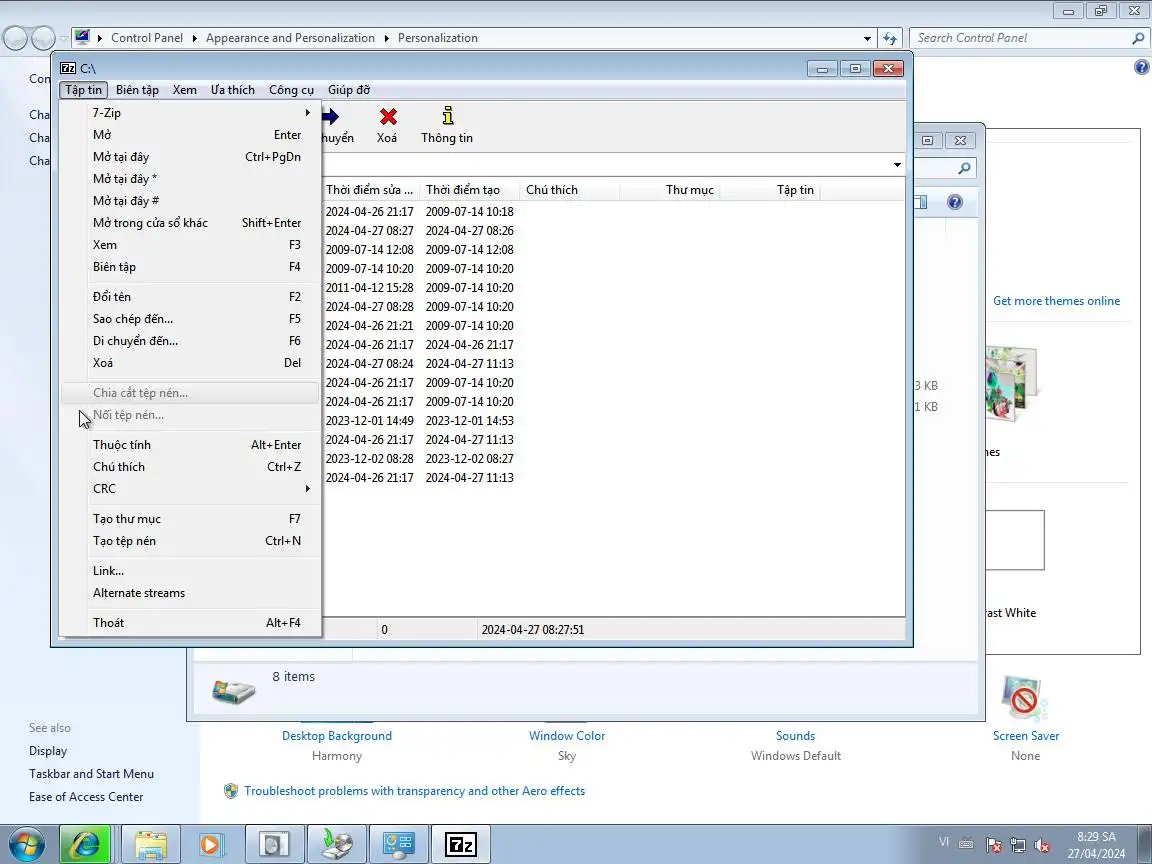Screen dimensions: 1152x864
Task: Open the Biên tập menu
Action: [x=137, y=90]
